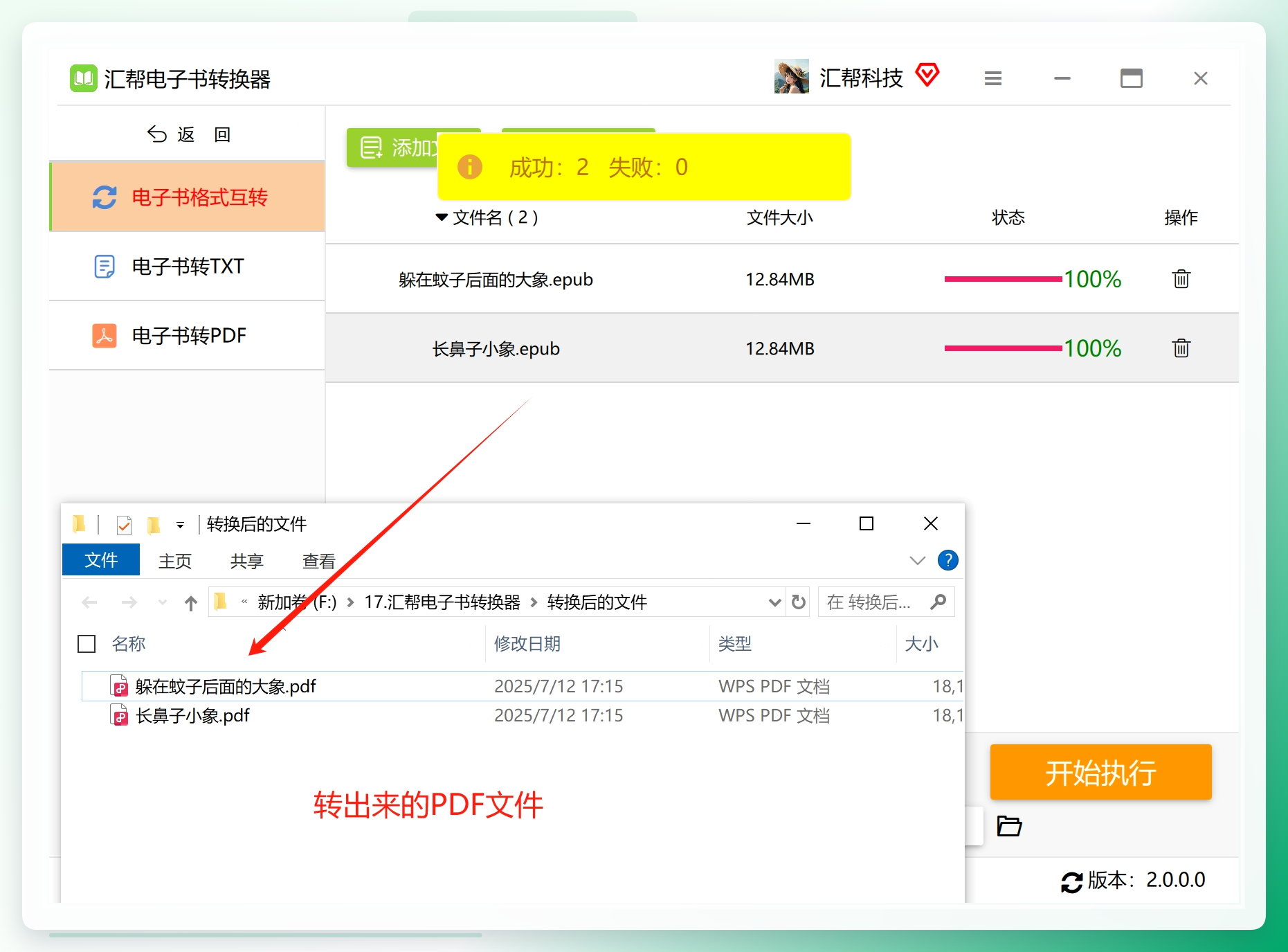This screenshot has width=1288, height=952.
Task: Click the Explorer search box
Action: [x=886, y=602]
